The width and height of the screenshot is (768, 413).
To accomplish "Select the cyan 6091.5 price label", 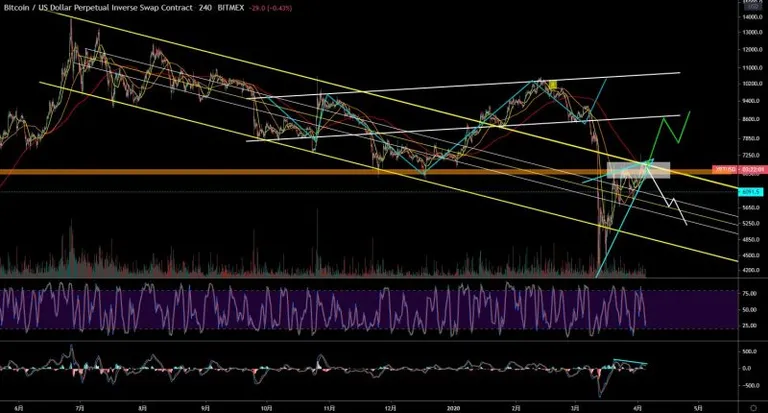I will coord(750,192).
